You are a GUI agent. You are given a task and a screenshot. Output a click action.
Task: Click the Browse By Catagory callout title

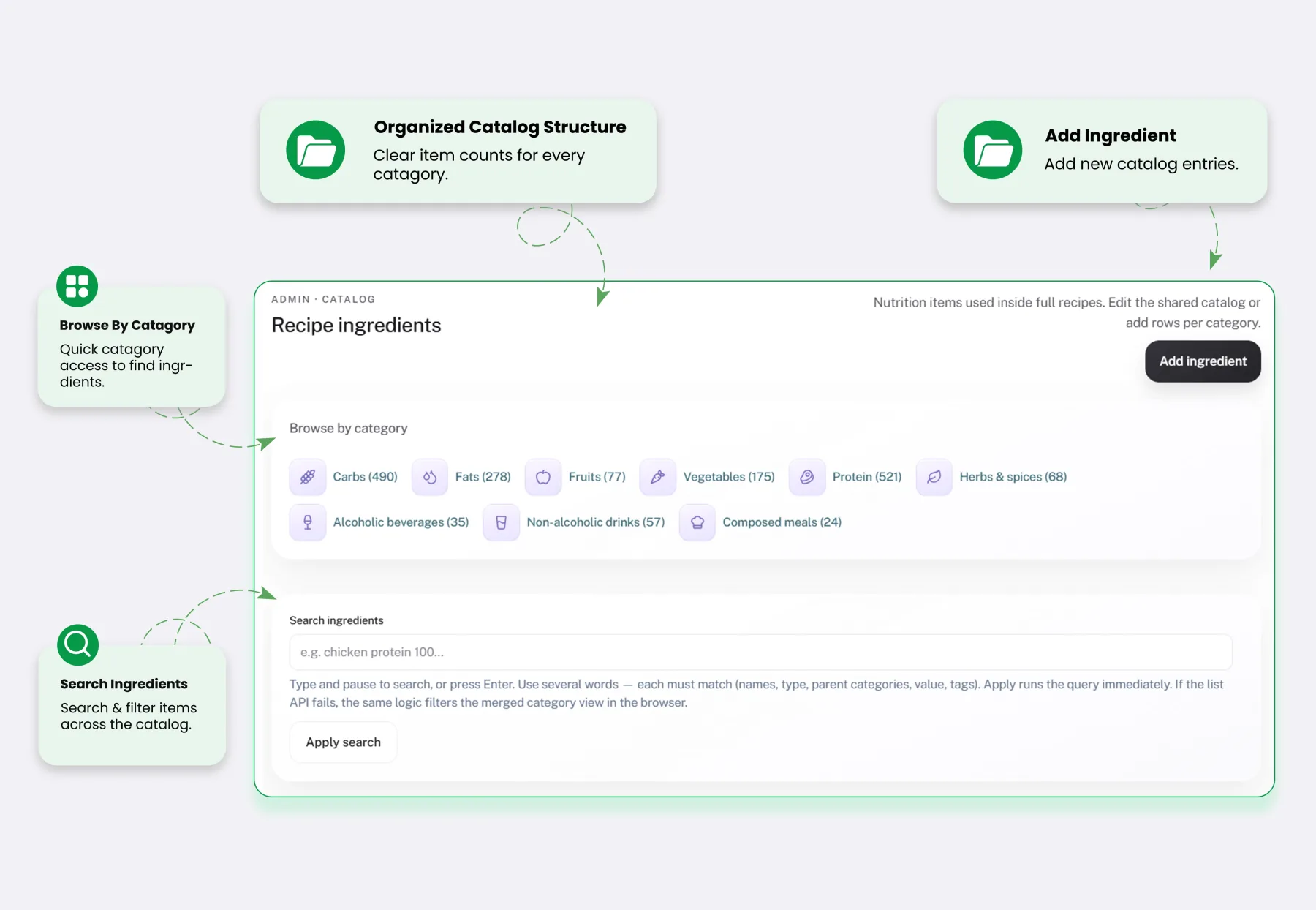127,325
